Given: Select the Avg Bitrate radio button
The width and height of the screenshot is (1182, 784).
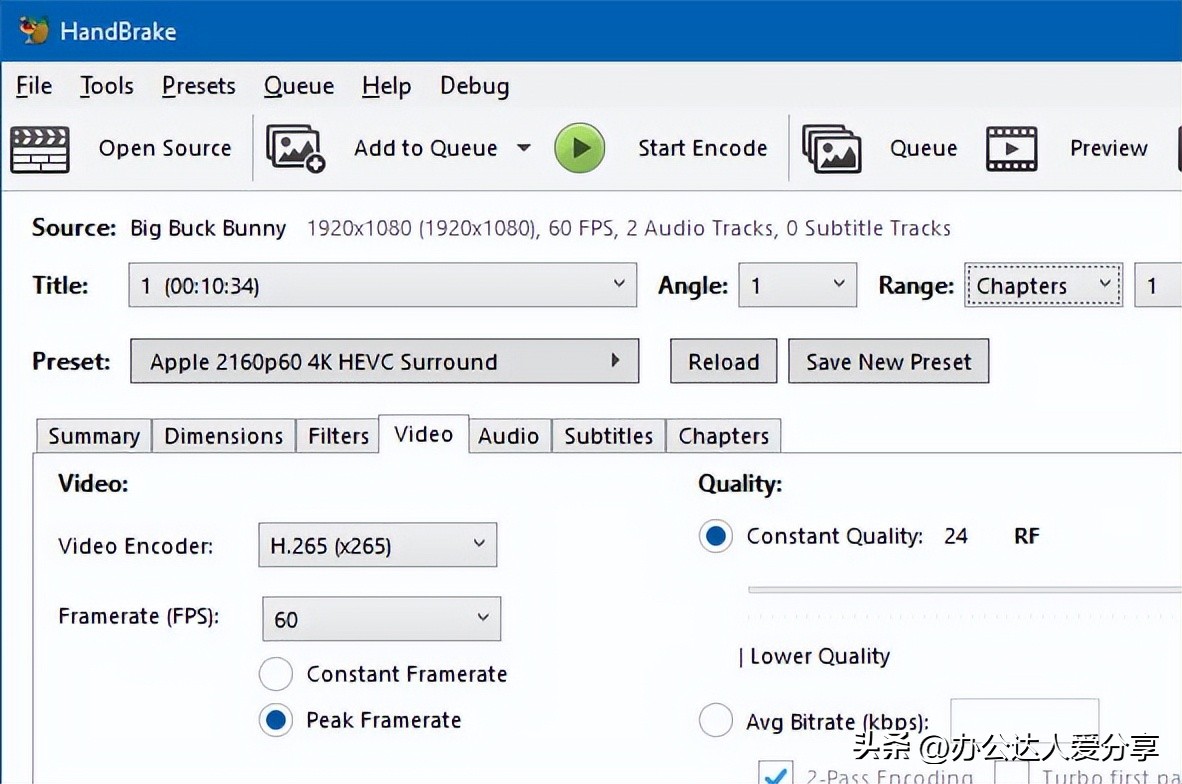Looking at the screenshot, I should pyautogui.click(x=715, y=721).
